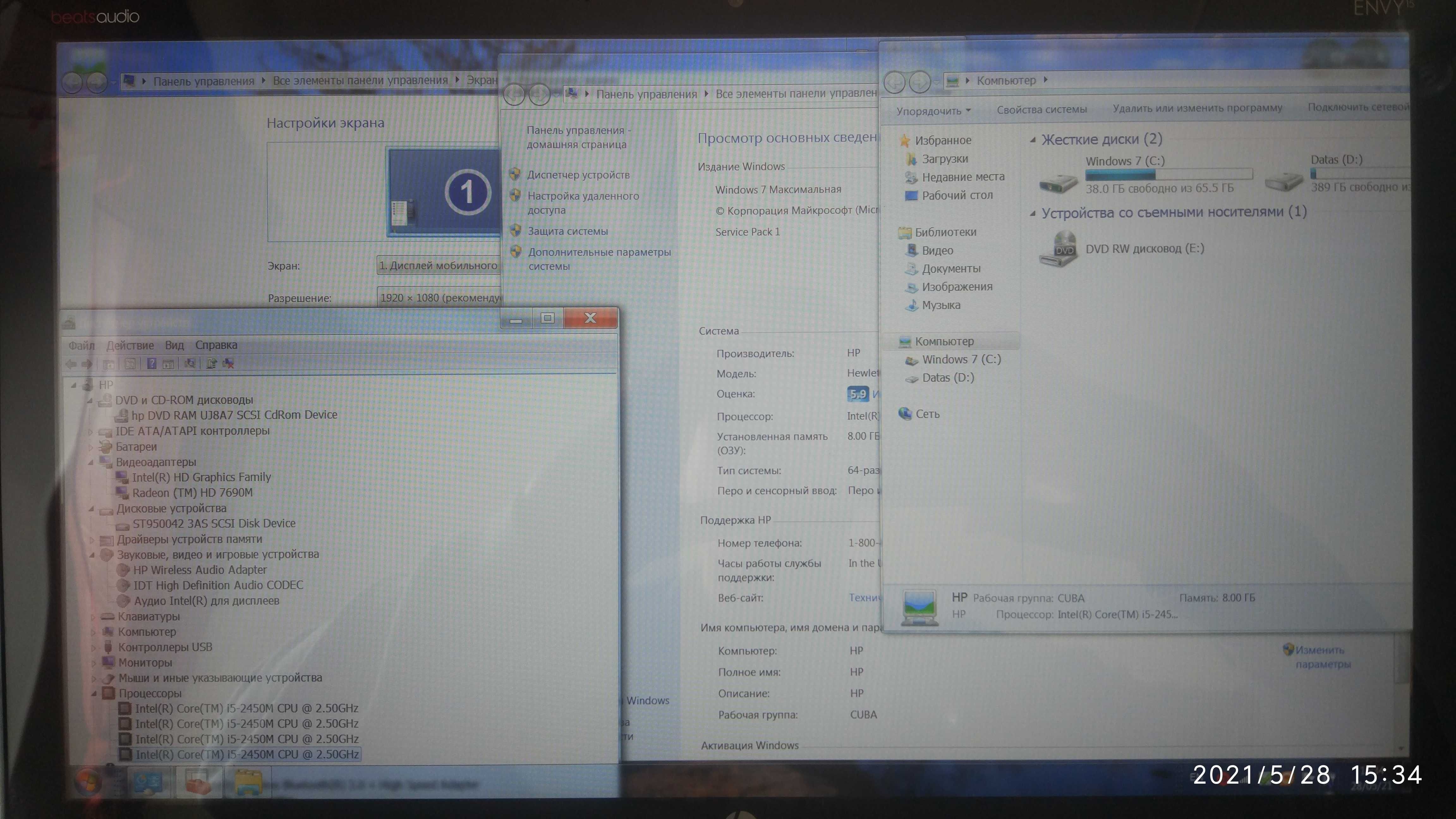The width and height of the screenshot is (1456, 819).
Task: Click Update driver software toolbar icon
Action: coord(211,363)
